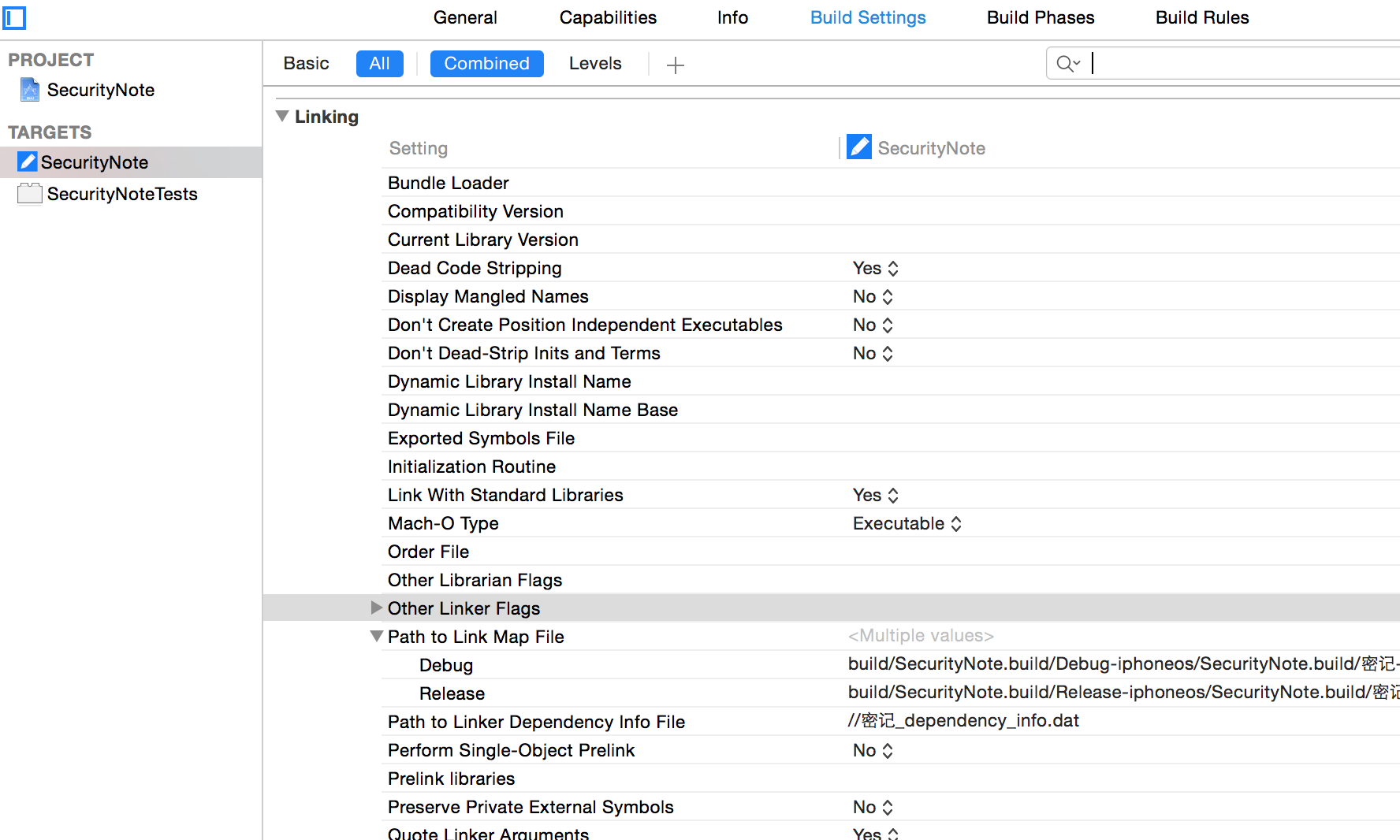Select Path to Linker Dependency Info File
Screen dimensions: 1400x840
(x=536, y=722)
